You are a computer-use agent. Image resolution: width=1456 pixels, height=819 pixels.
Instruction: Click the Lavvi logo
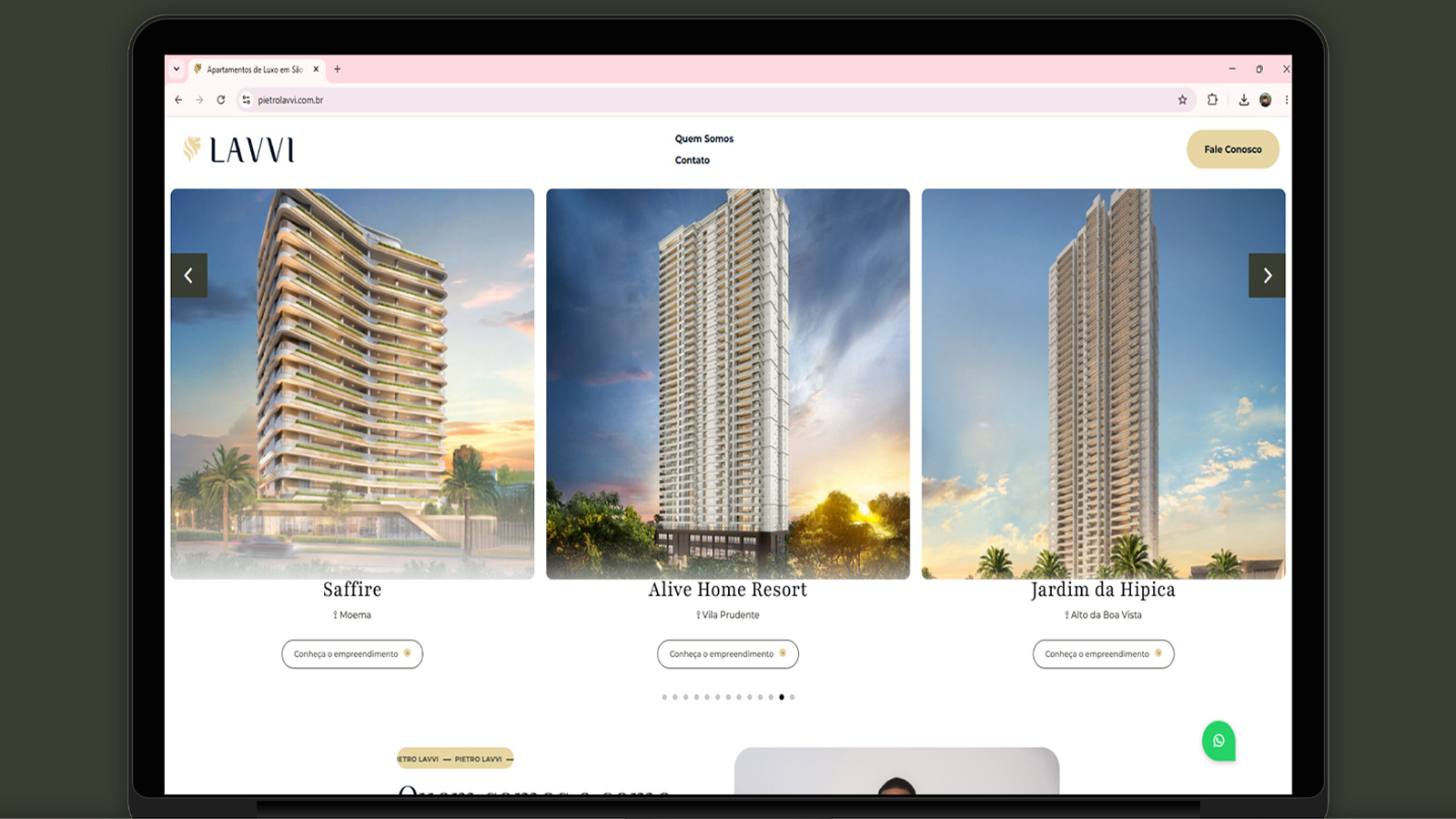(x=238, y=149)
